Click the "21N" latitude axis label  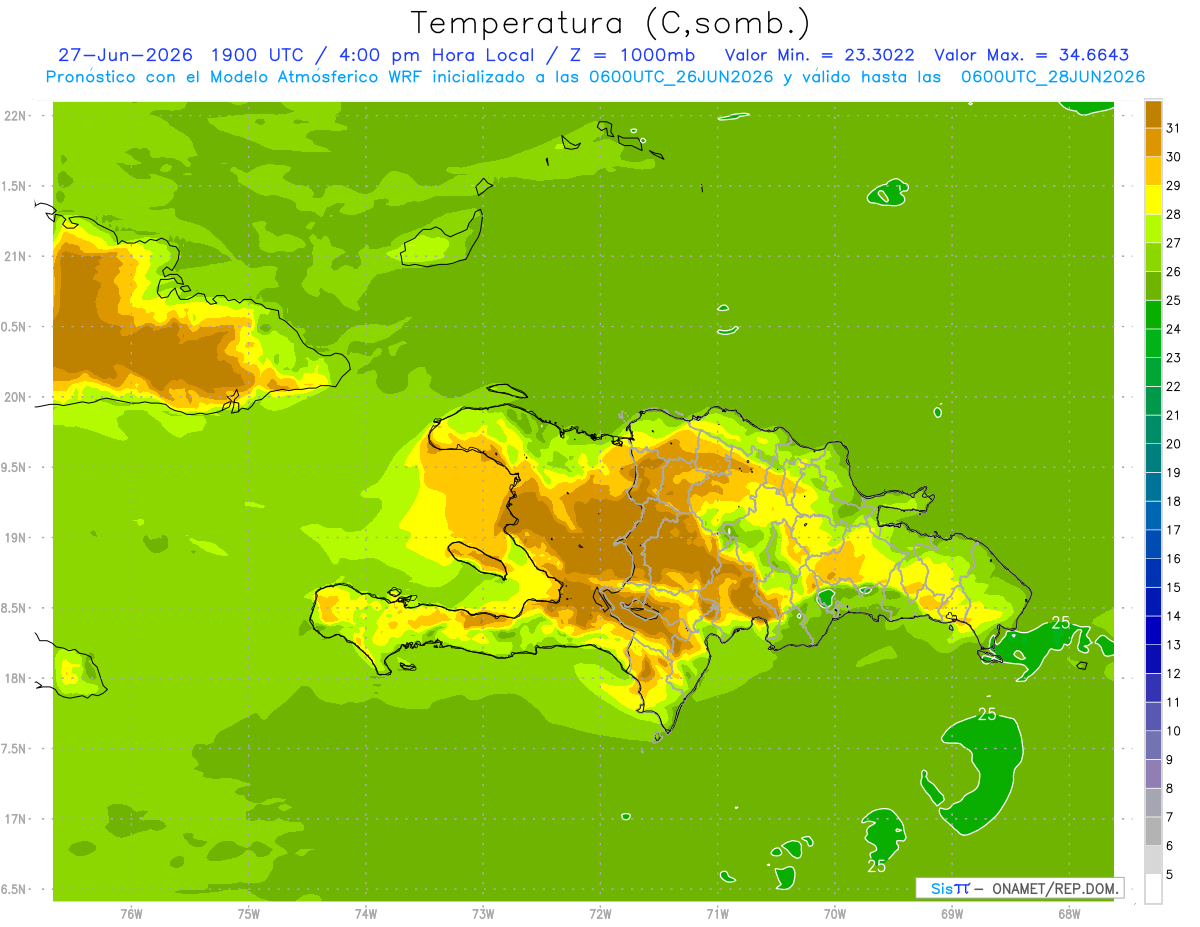15,256
